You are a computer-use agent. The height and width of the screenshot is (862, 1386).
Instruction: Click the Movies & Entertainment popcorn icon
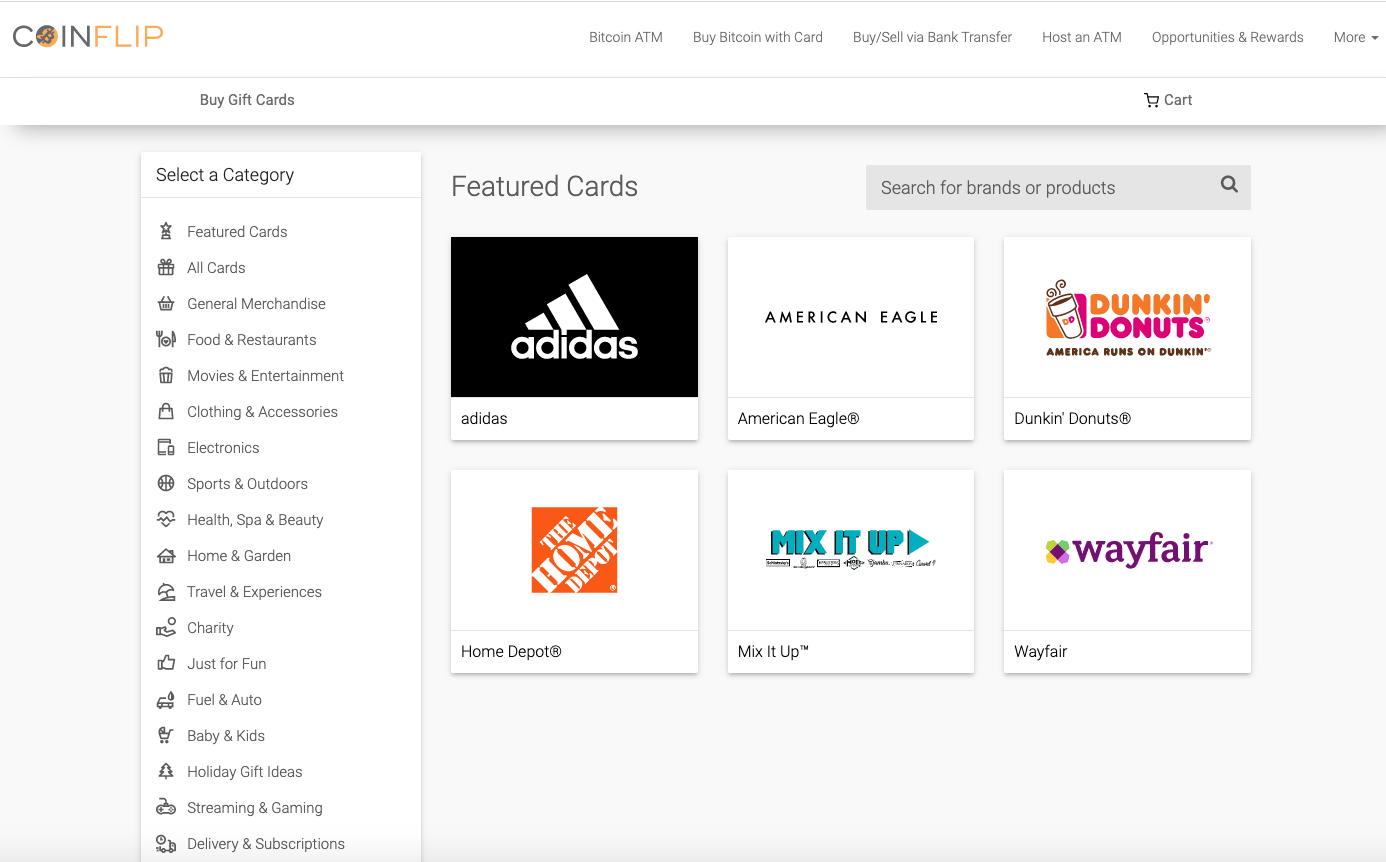click(x=166, y=375)
